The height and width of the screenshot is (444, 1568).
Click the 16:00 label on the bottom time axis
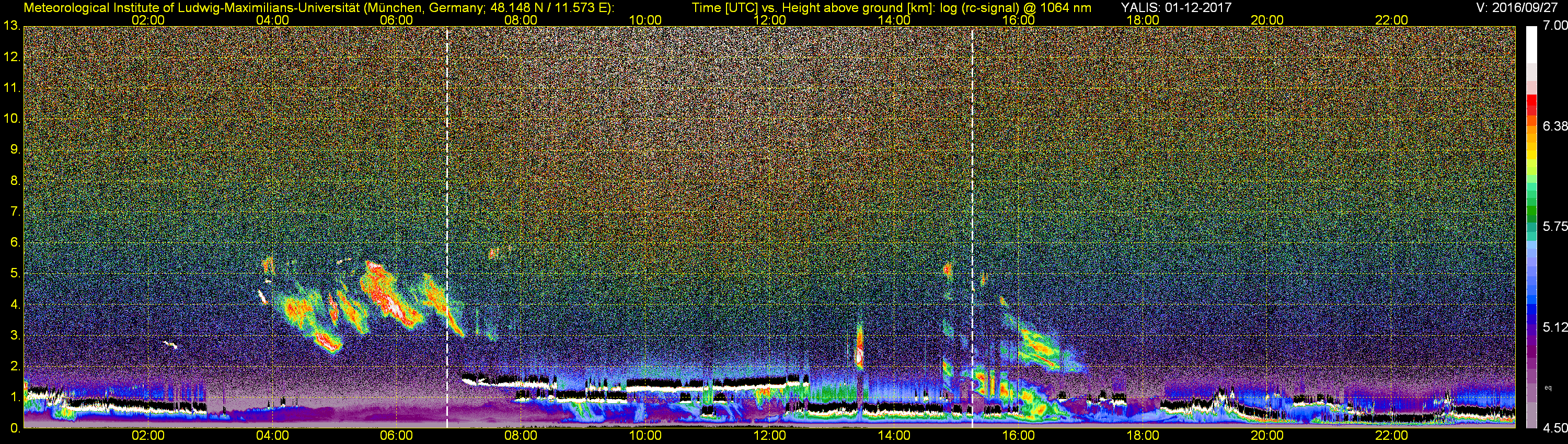(x=1018, y=436)
